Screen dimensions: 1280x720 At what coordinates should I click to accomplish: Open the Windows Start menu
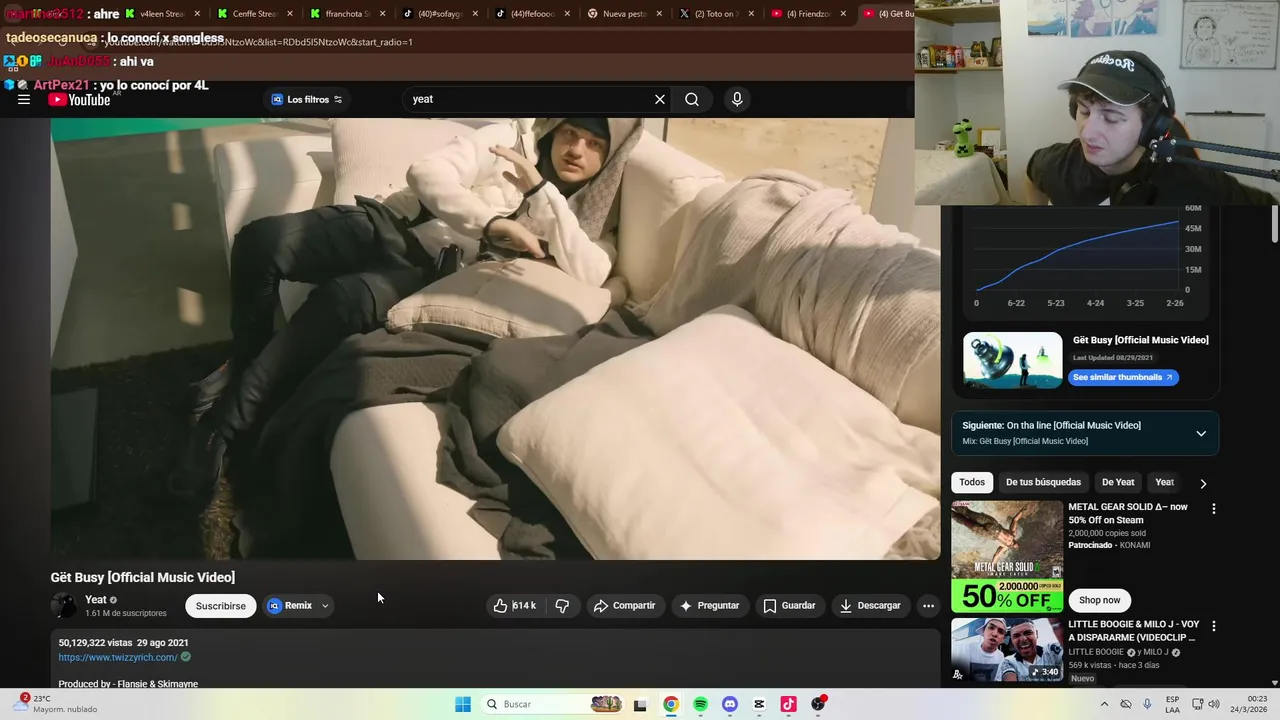[462, 704]
